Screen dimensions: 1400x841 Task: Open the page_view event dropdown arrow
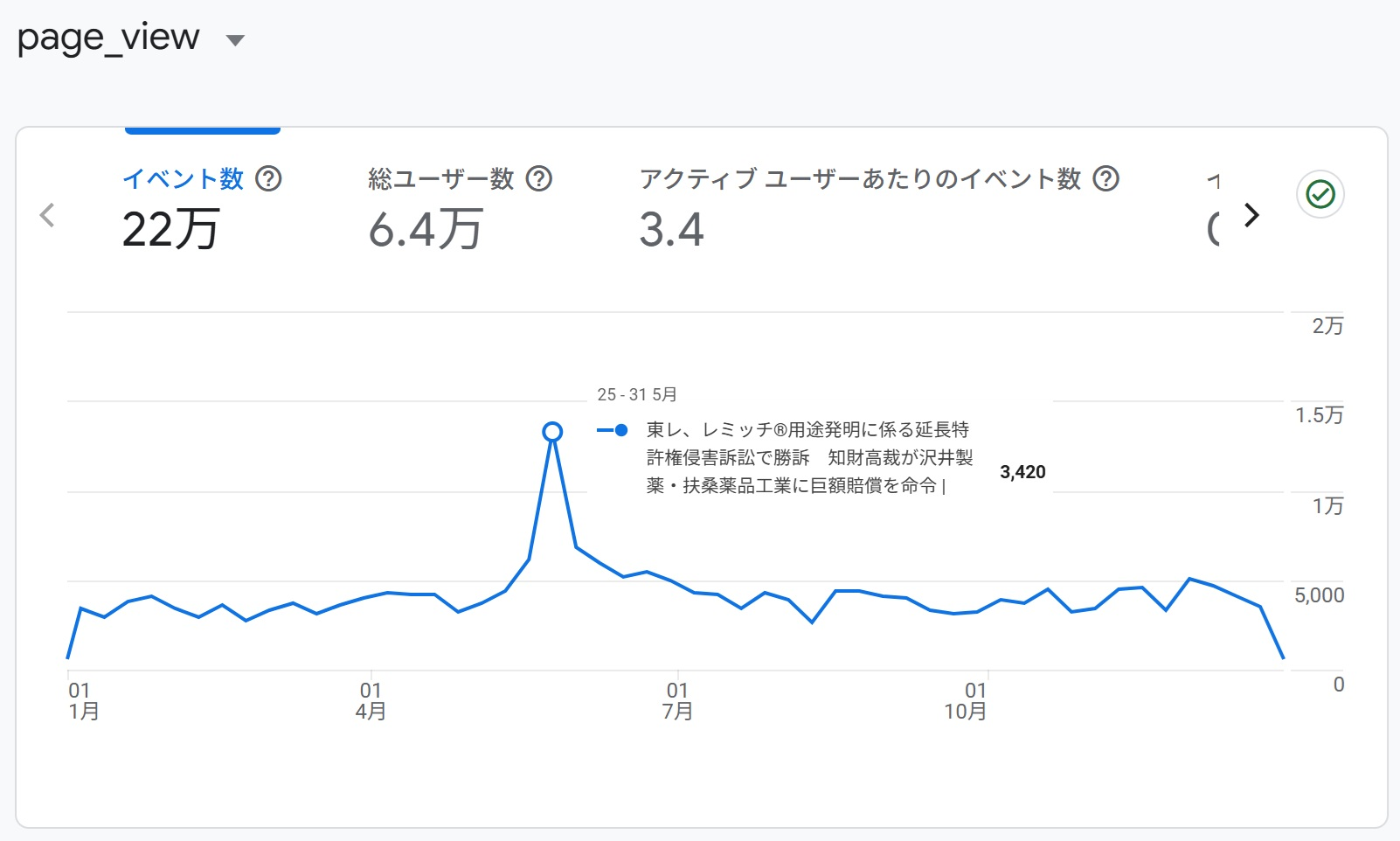tap(235, 40)
